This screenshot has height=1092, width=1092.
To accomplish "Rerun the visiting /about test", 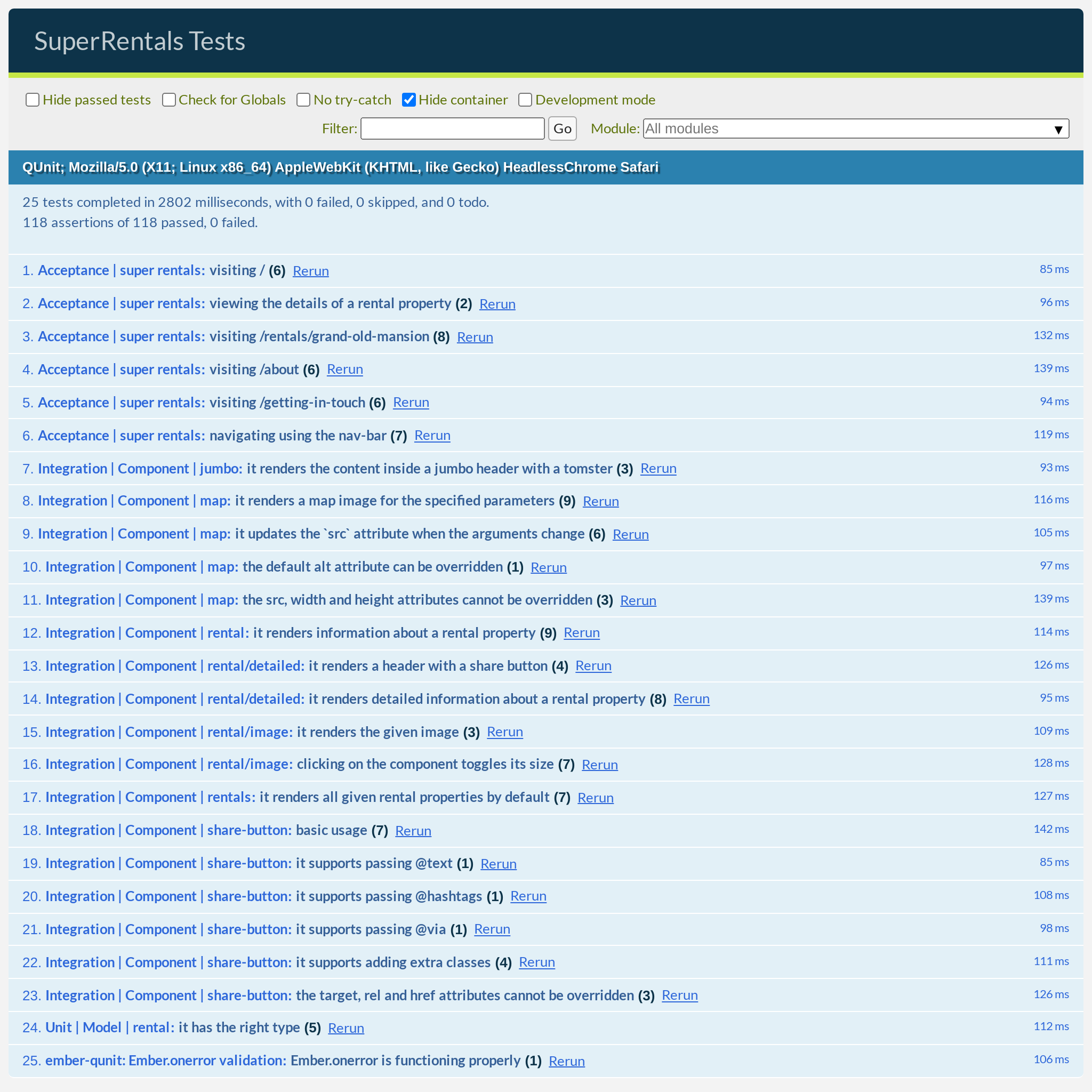I will tap(345, 370).
